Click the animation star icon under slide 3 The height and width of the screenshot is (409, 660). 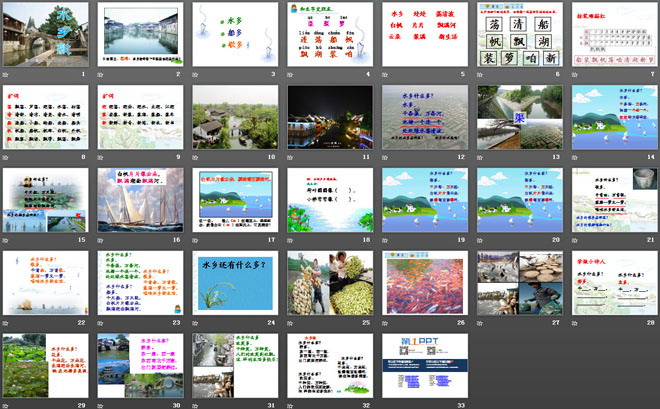(x=195, y=75)
